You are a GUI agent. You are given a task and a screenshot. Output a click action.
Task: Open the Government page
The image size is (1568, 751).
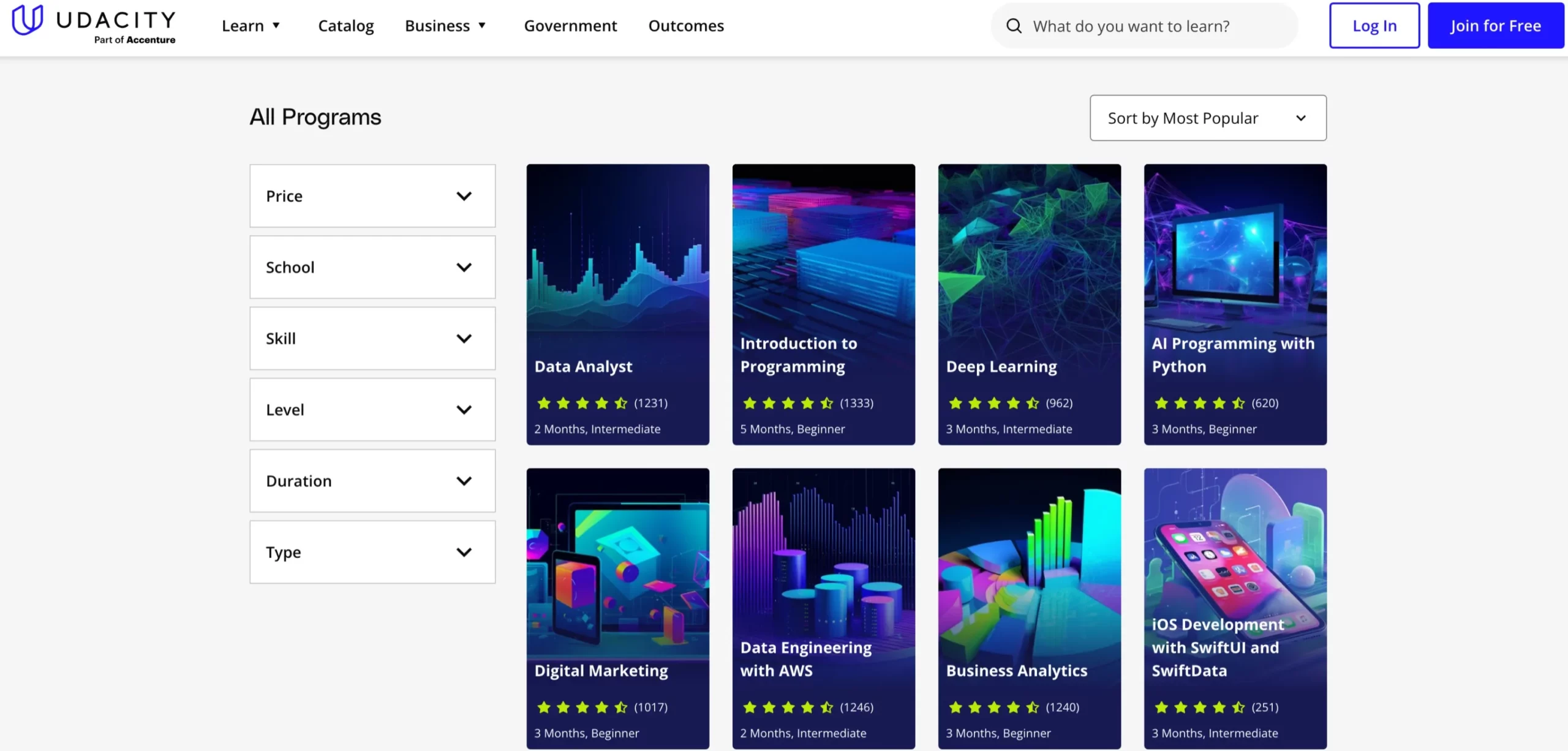coord(570,26)
